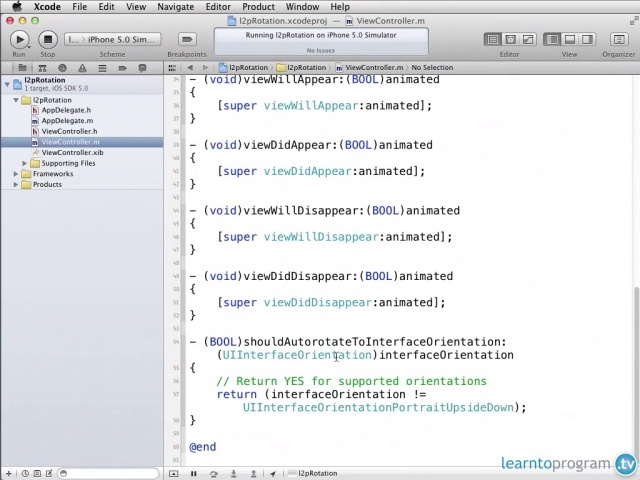Click the activity status display area
Viewport: 640px width, 480px height.
[321, 41]
